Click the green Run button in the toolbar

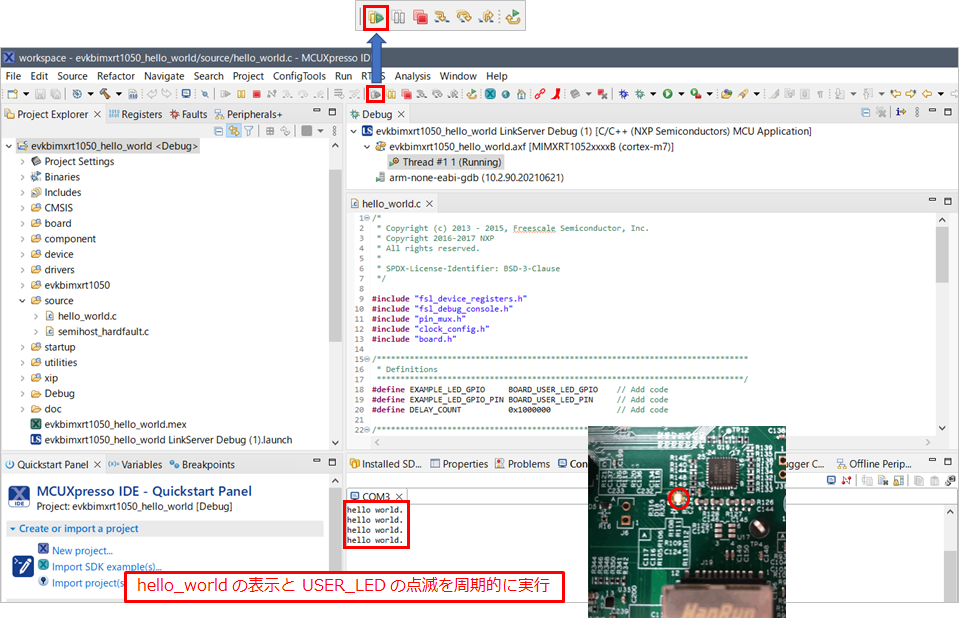(x=667, y=94)
